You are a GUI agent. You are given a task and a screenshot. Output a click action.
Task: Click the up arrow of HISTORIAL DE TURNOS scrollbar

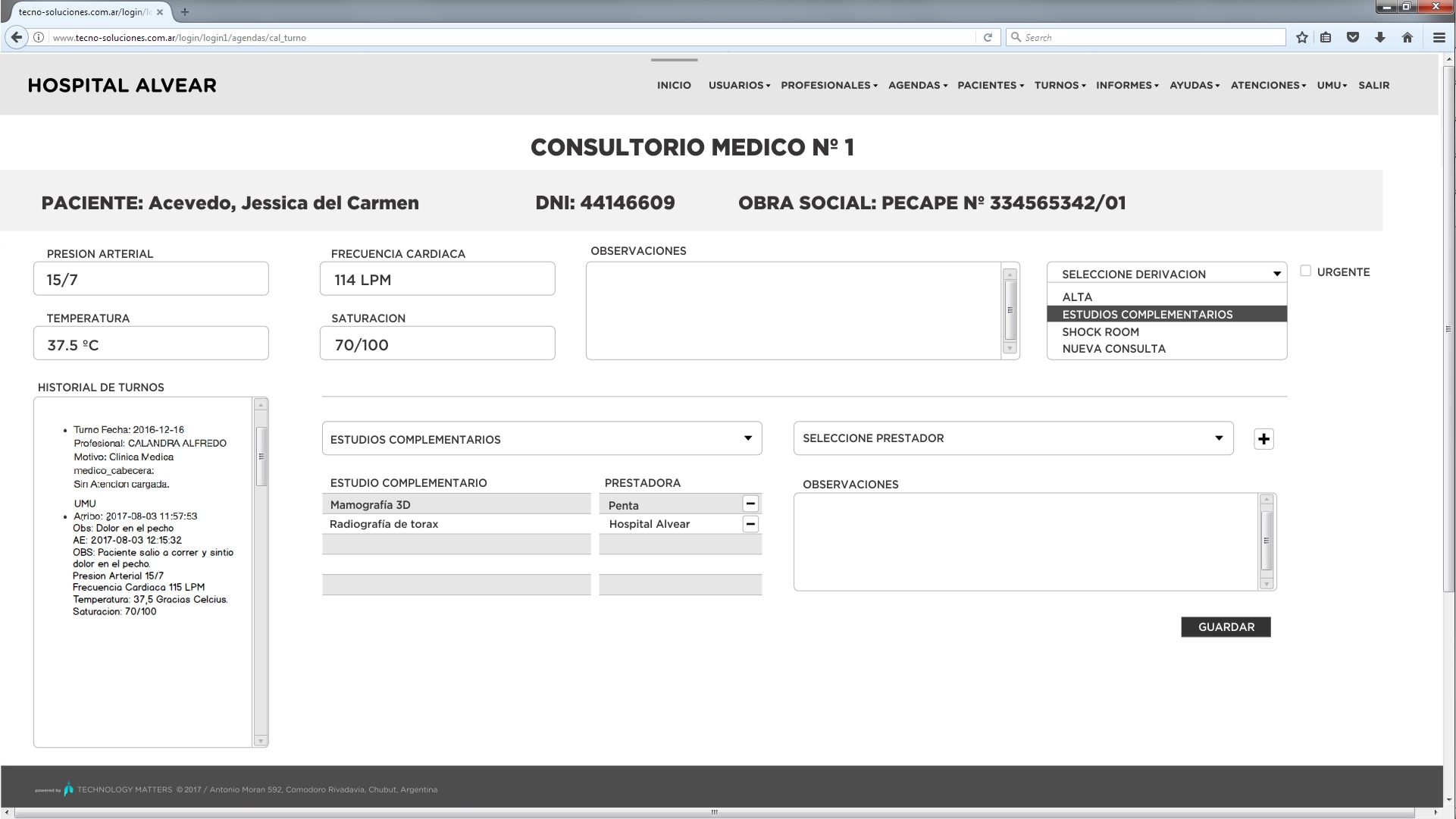click(x=261, y=405)
